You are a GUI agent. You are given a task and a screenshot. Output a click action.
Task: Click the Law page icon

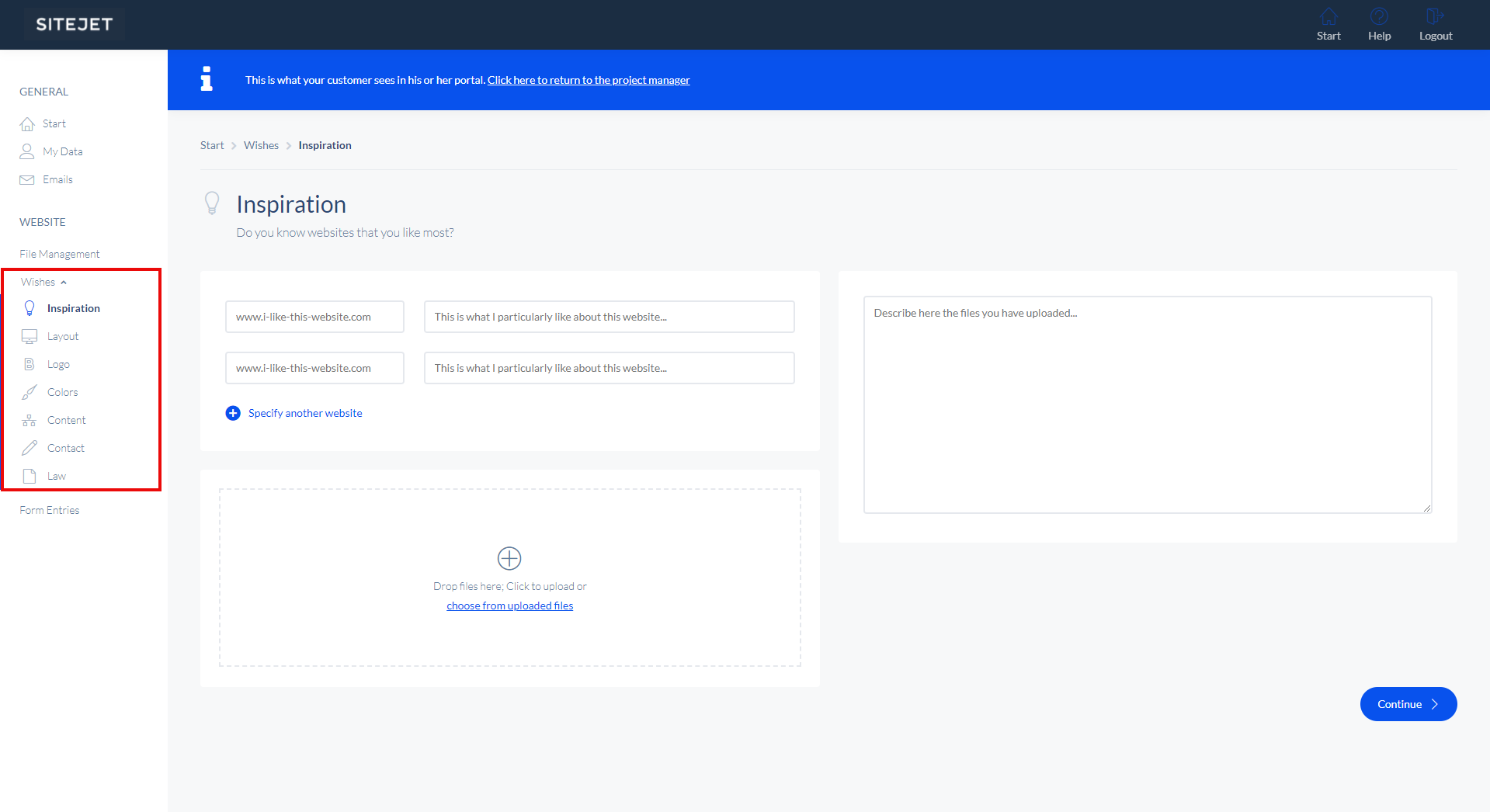tap(30, 476)
